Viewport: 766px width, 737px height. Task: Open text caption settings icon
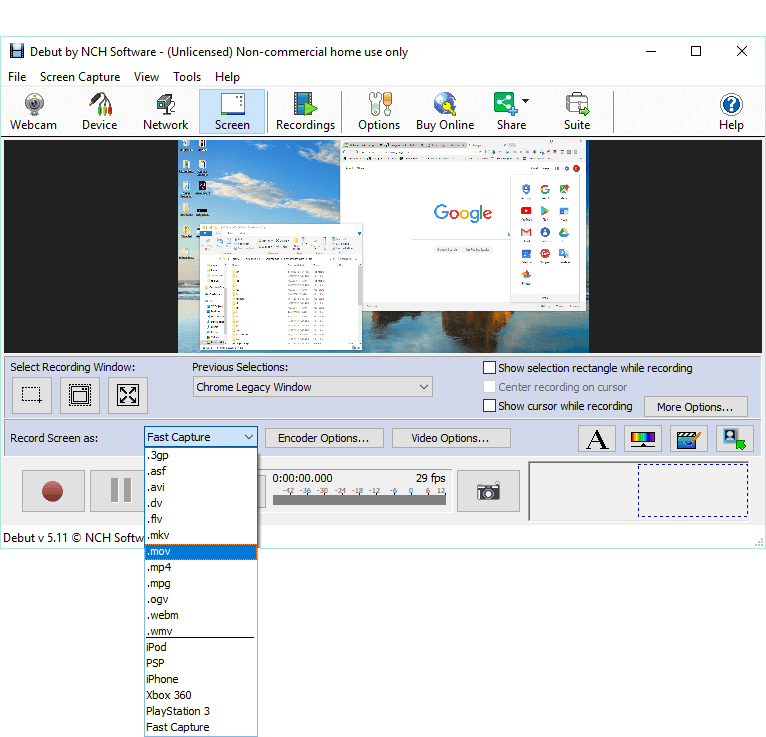coord(597,439)
